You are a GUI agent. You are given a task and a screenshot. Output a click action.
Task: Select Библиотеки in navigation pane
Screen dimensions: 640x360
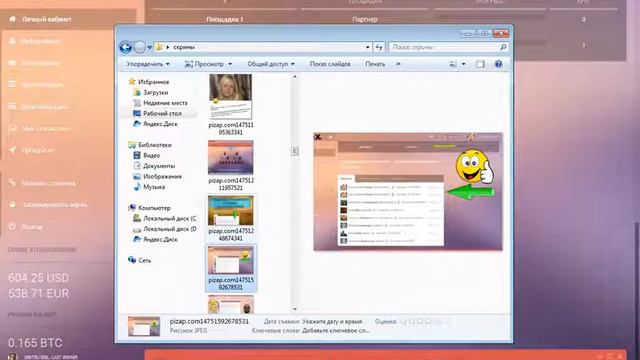click(x=155, y=145)
